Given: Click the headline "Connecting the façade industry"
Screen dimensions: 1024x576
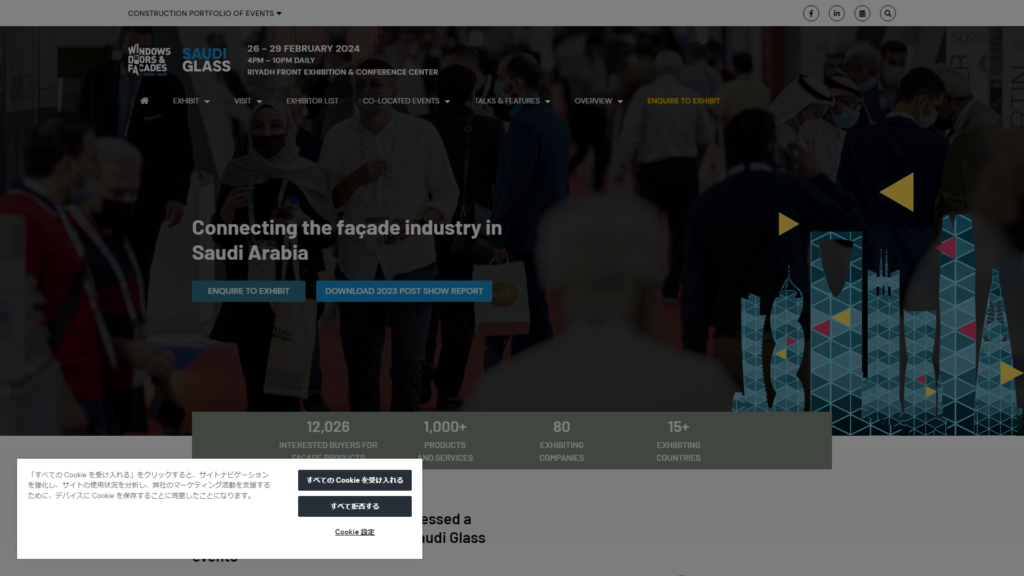Looking at the screenshot, I should tap(347, 240).
